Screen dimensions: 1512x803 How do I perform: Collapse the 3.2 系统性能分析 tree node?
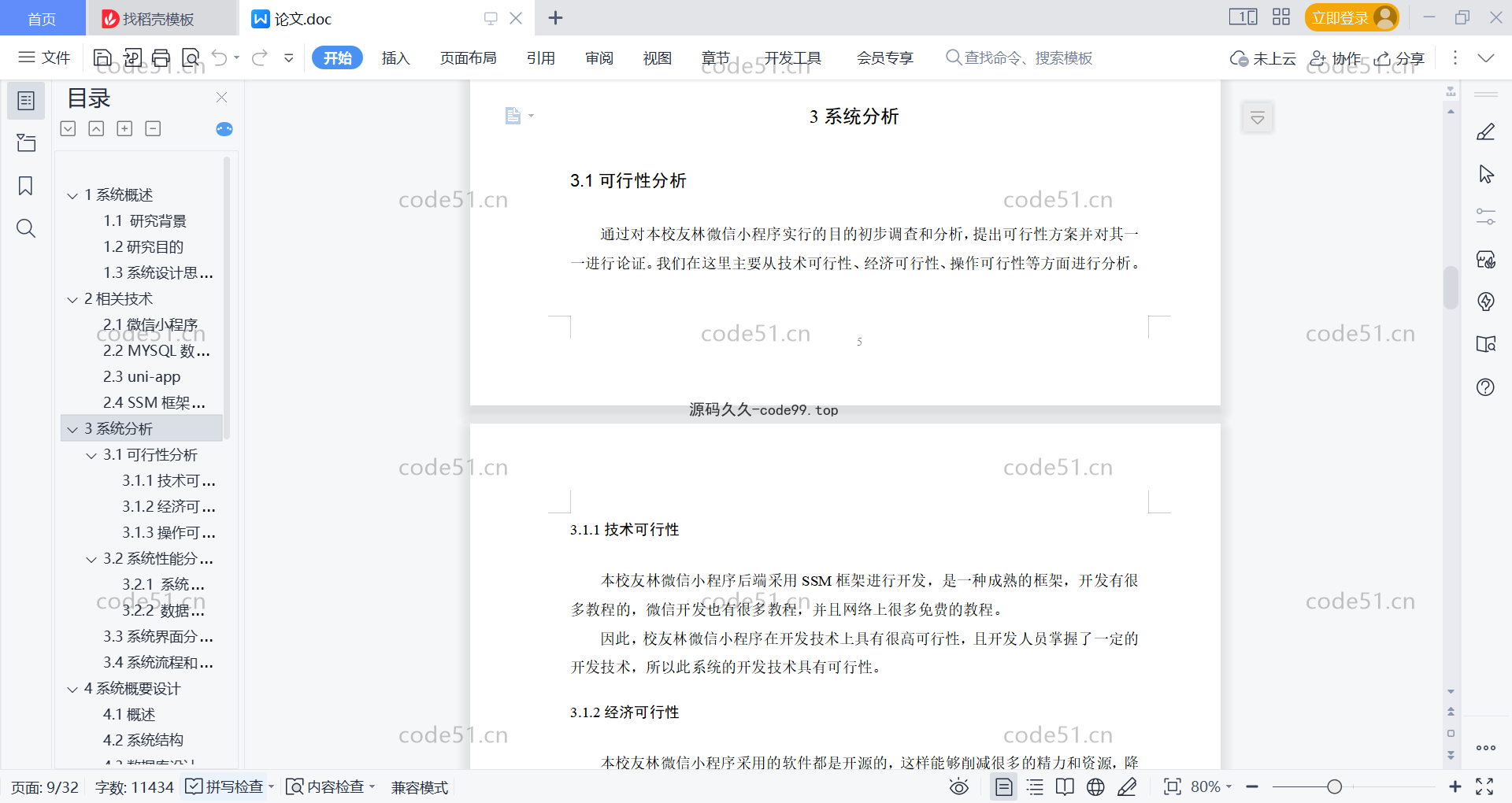pos(91,559)
